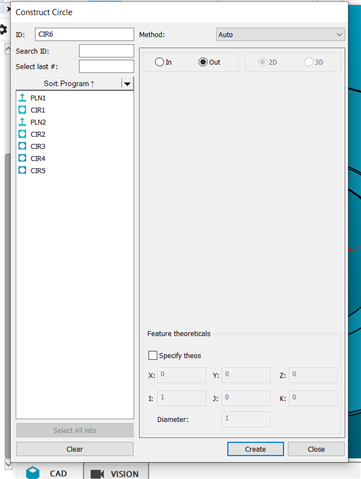
Task: Click the Vision camera icon
Action: pos(98,474)
